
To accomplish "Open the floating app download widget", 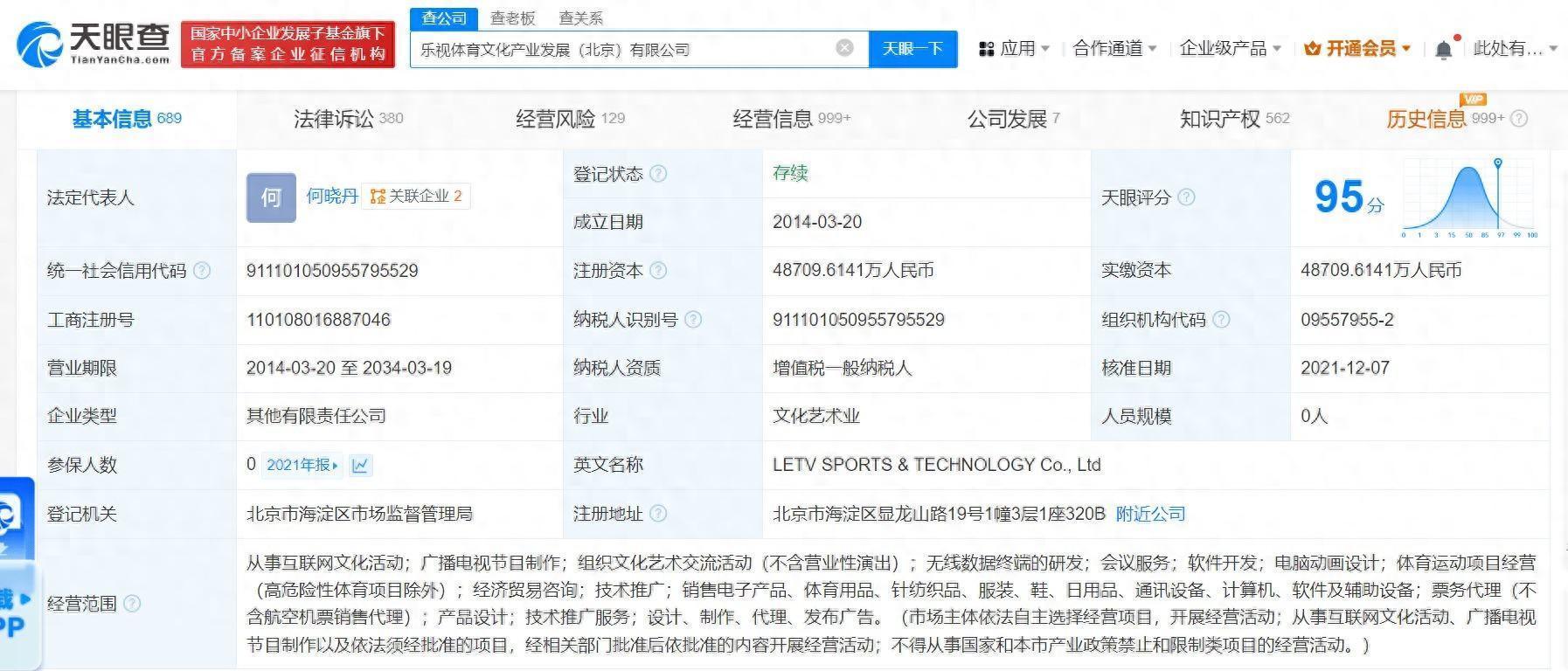I will (x=17, y=572).
